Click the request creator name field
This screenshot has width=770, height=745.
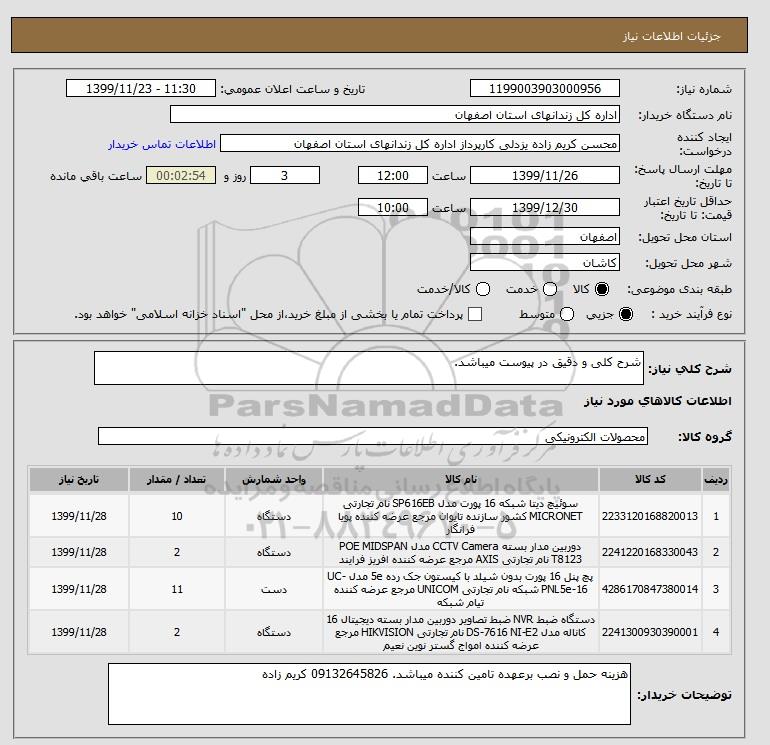click(420, 143)
